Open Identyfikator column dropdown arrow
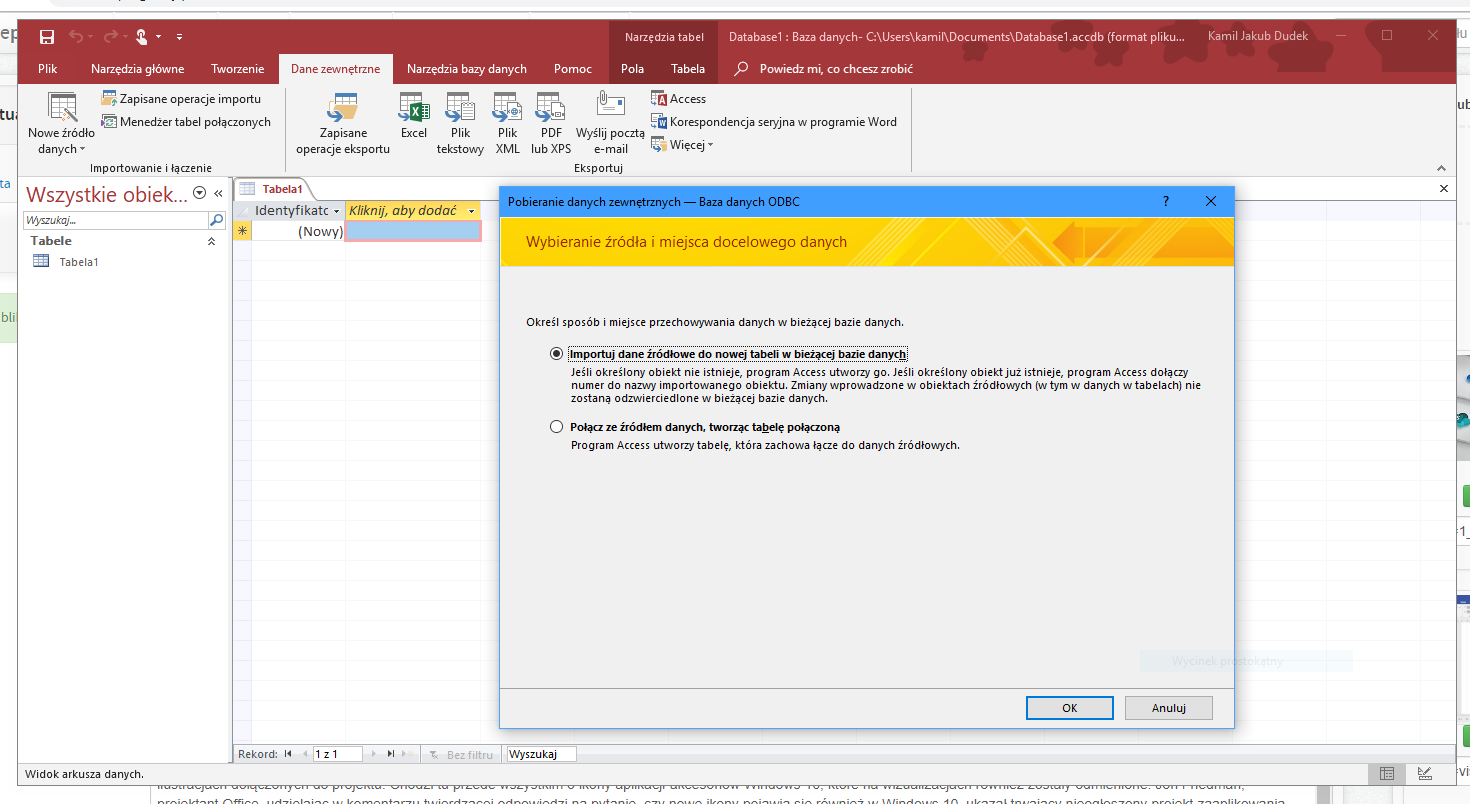Viewport: 1470px width, 804px height. coord(337,211)
